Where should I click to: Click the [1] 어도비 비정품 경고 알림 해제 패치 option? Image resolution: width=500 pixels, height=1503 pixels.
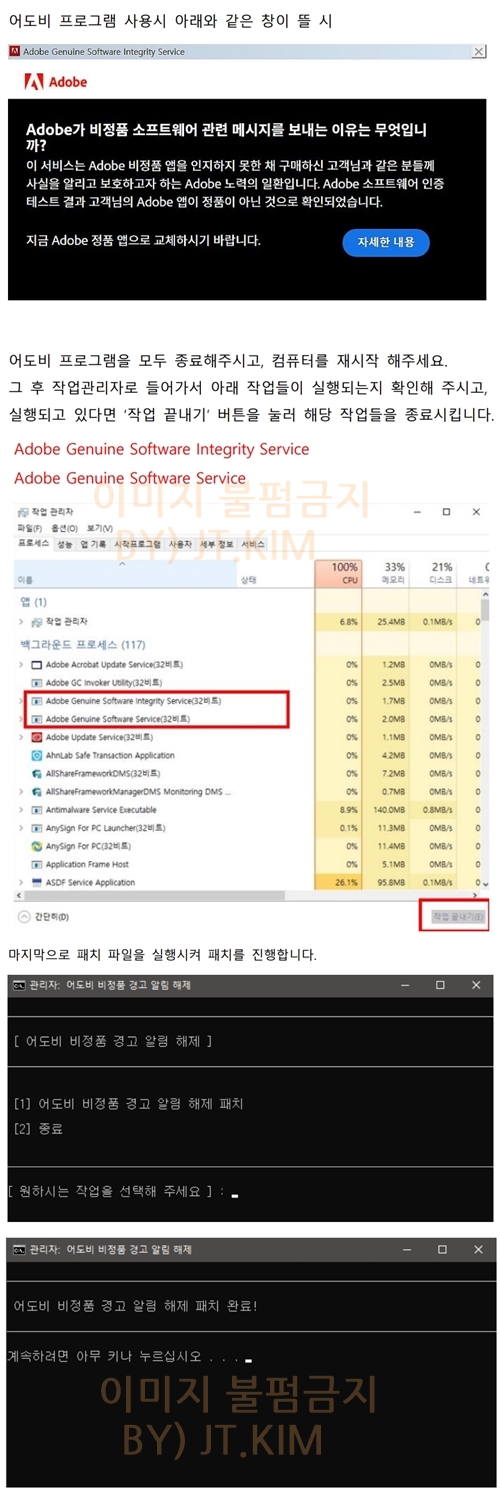129,1104
